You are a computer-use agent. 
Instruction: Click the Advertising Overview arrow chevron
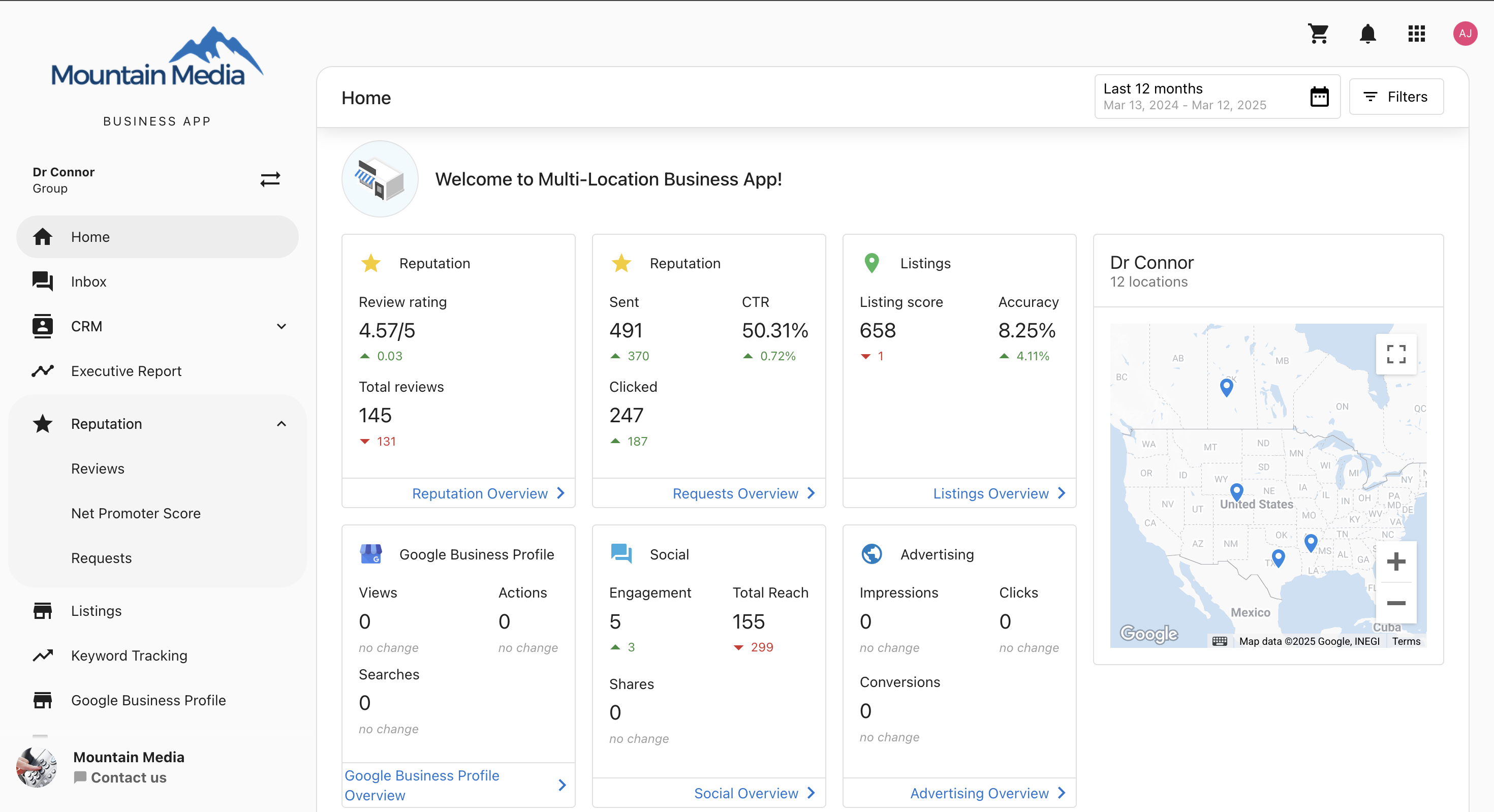point(1062,793)
